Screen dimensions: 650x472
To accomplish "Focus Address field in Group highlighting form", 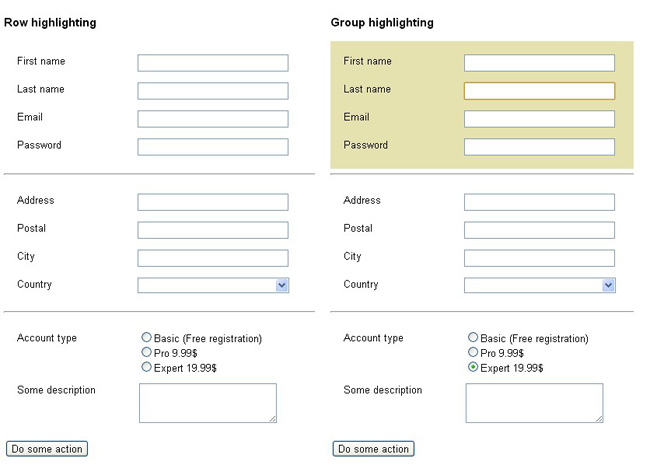I will 539,202.
